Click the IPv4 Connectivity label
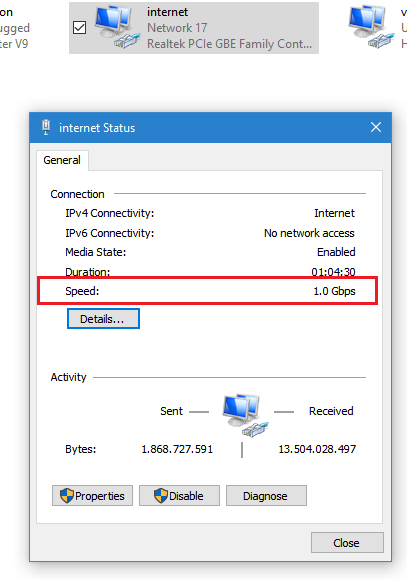 [x=110, y=213]
